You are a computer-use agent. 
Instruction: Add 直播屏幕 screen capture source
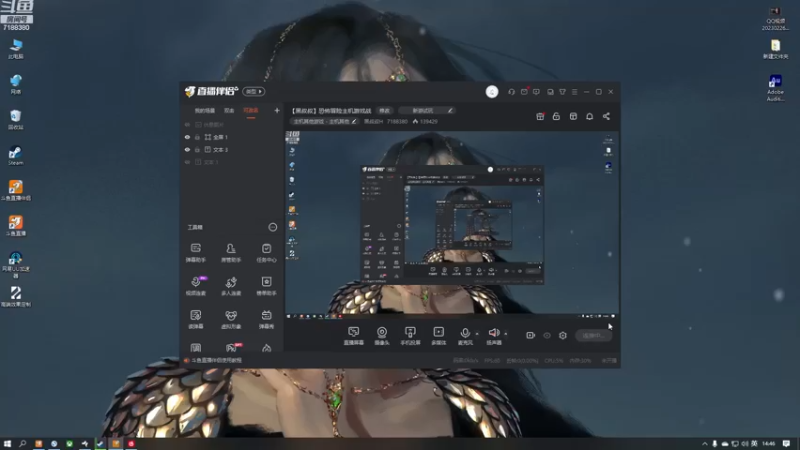click(354, 336)
